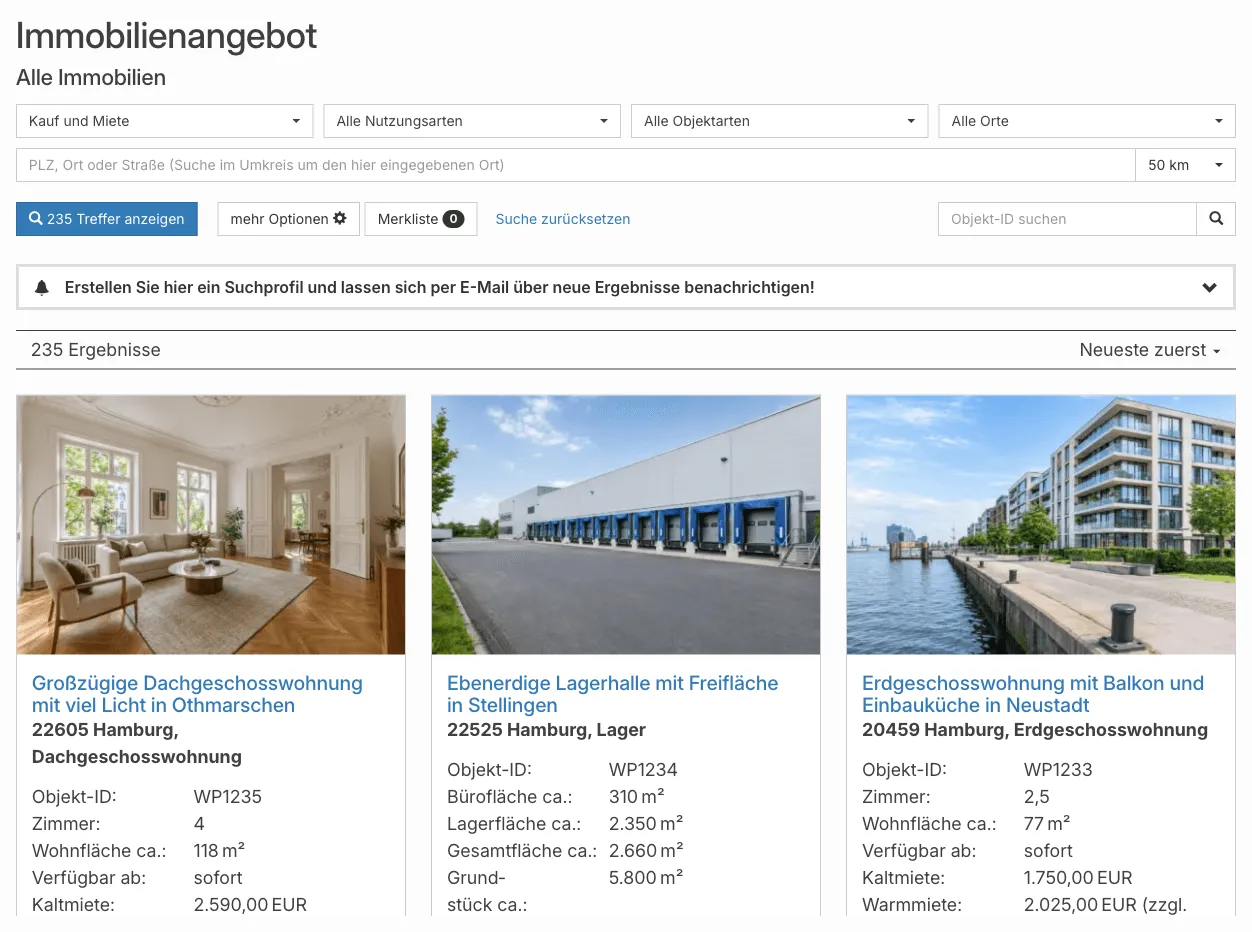Open the Alle Objektarten dropdown

pos(779,121)
